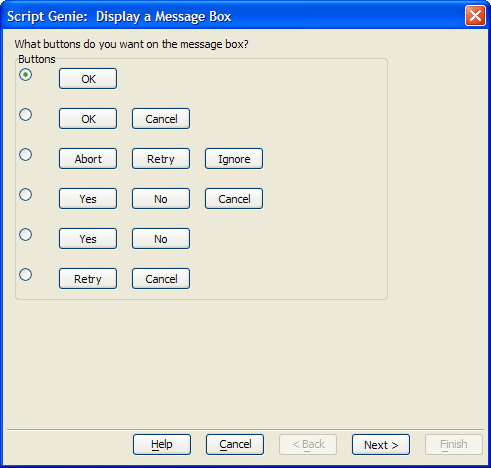Click the Ignore sample button

click(x=234, y=159)
